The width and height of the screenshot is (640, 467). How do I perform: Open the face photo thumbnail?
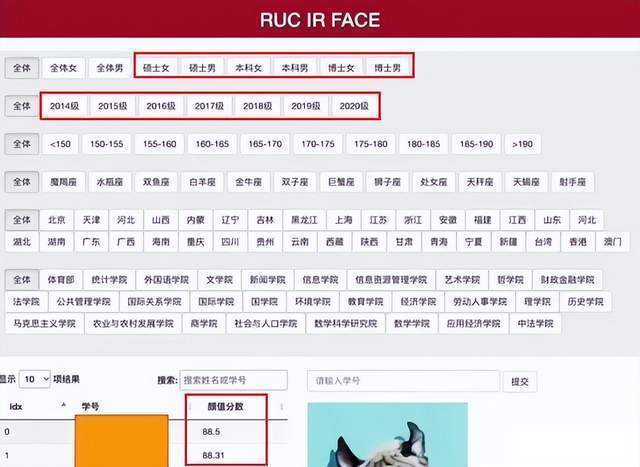coord(387,435)
